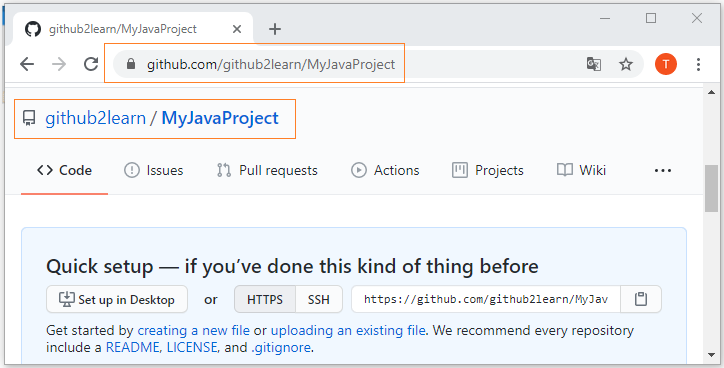Open the orange T profile avatar
724x368 pixels.
666,64
